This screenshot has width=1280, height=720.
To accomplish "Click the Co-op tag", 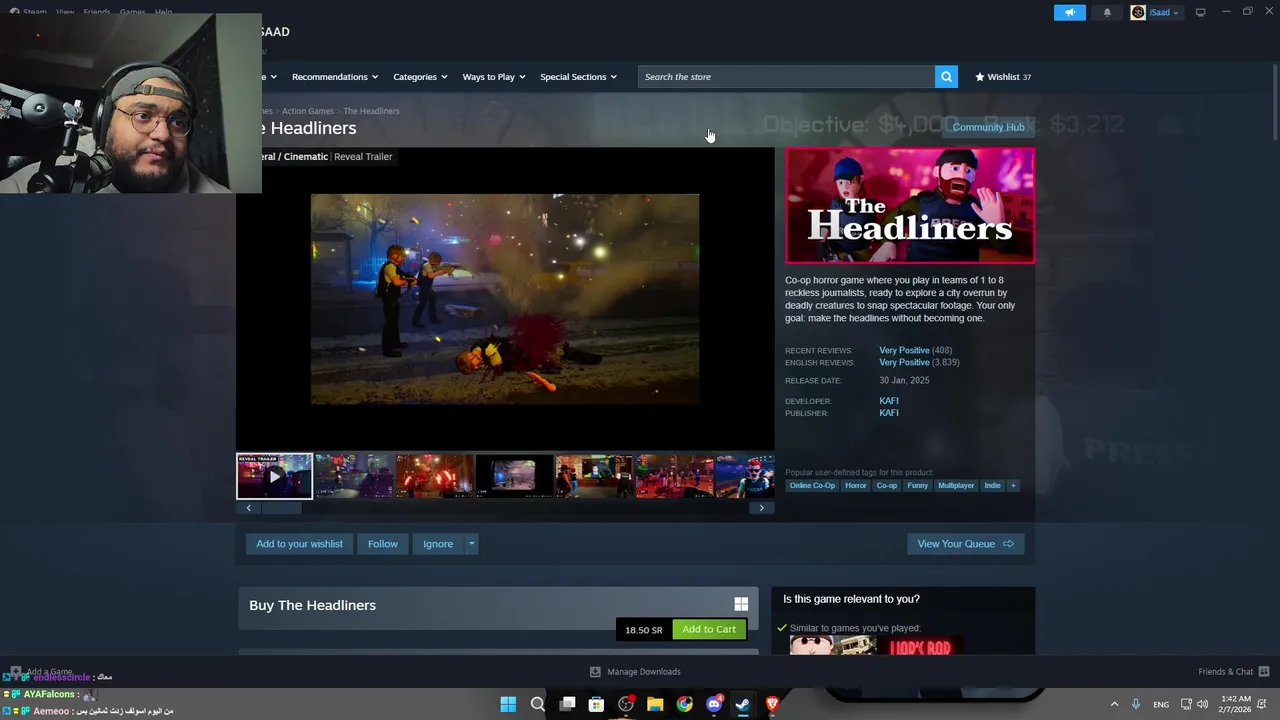I will [x=887, y=486].
